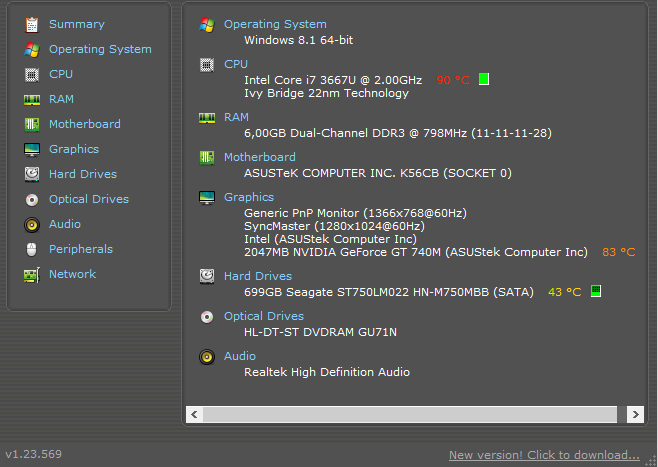658x467 pixels.
Task: Click Ivy Bridge 22nm Technology text
Action: pos(326,93)
